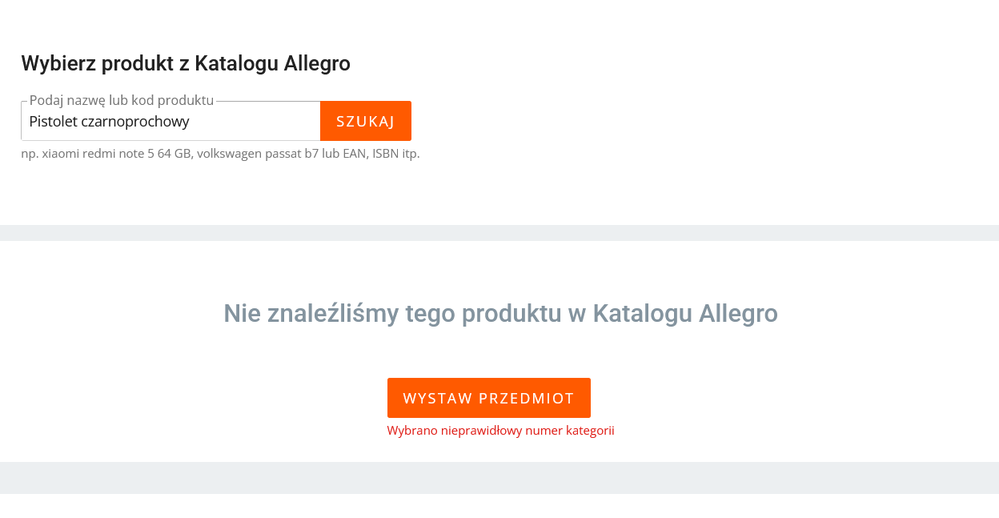
Task: Click the SZUKAJ search button
Action: 365,121
